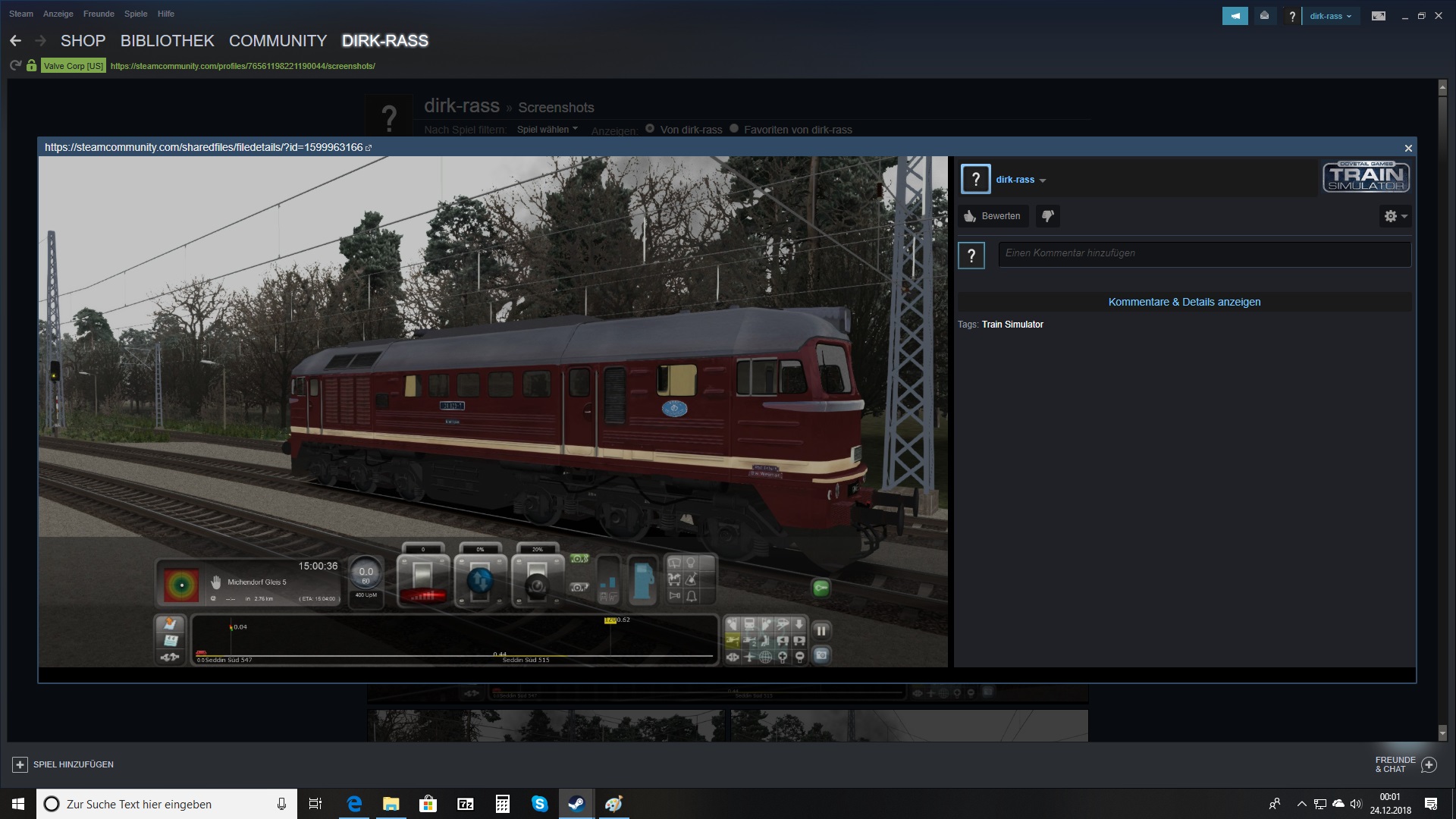Screen dimensions: 1456x819
Task: Toggle Big Picture mode icon
Action: (1379, 16)
